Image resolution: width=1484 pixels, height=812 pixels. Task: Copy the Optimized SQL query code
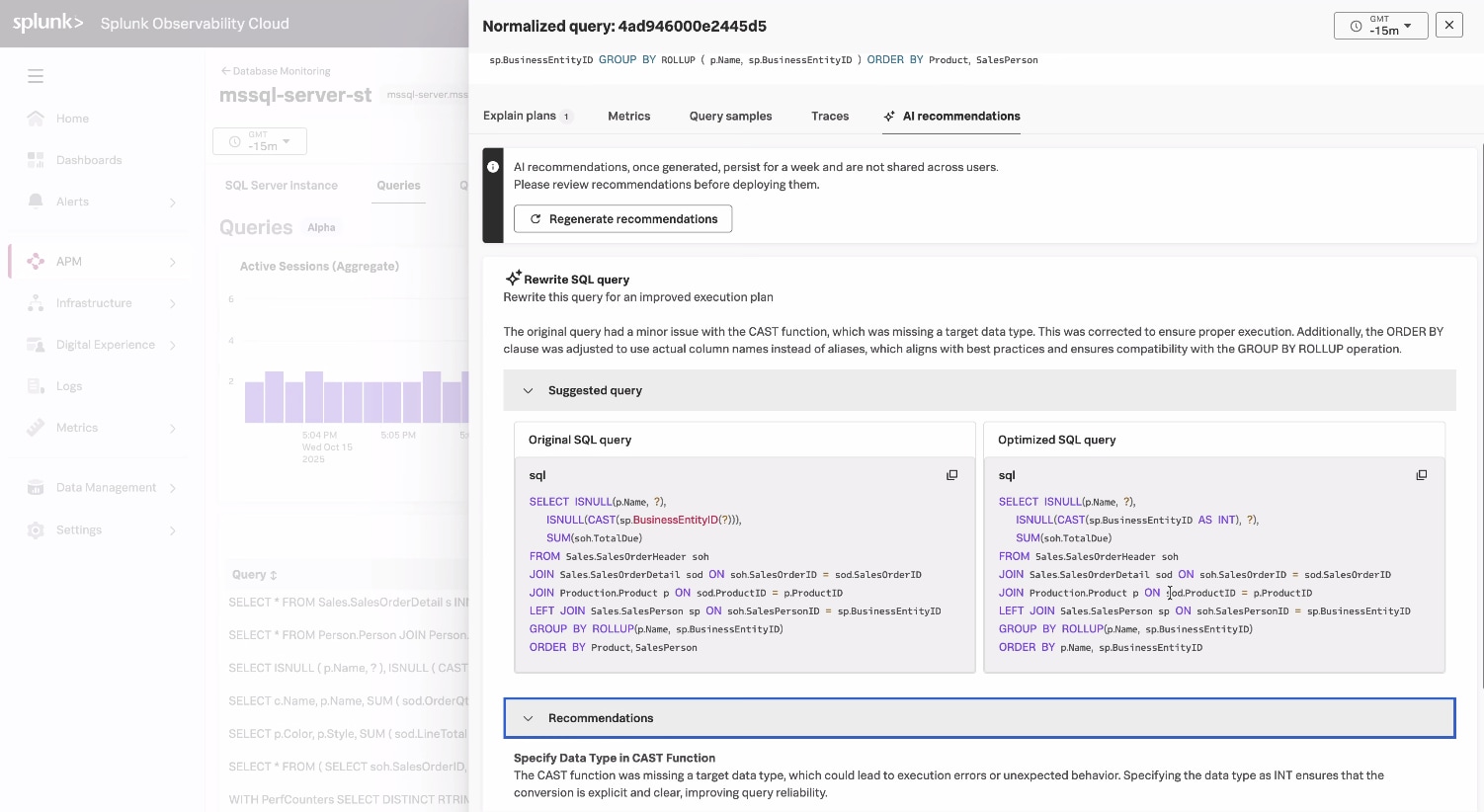pos(1421,475)
